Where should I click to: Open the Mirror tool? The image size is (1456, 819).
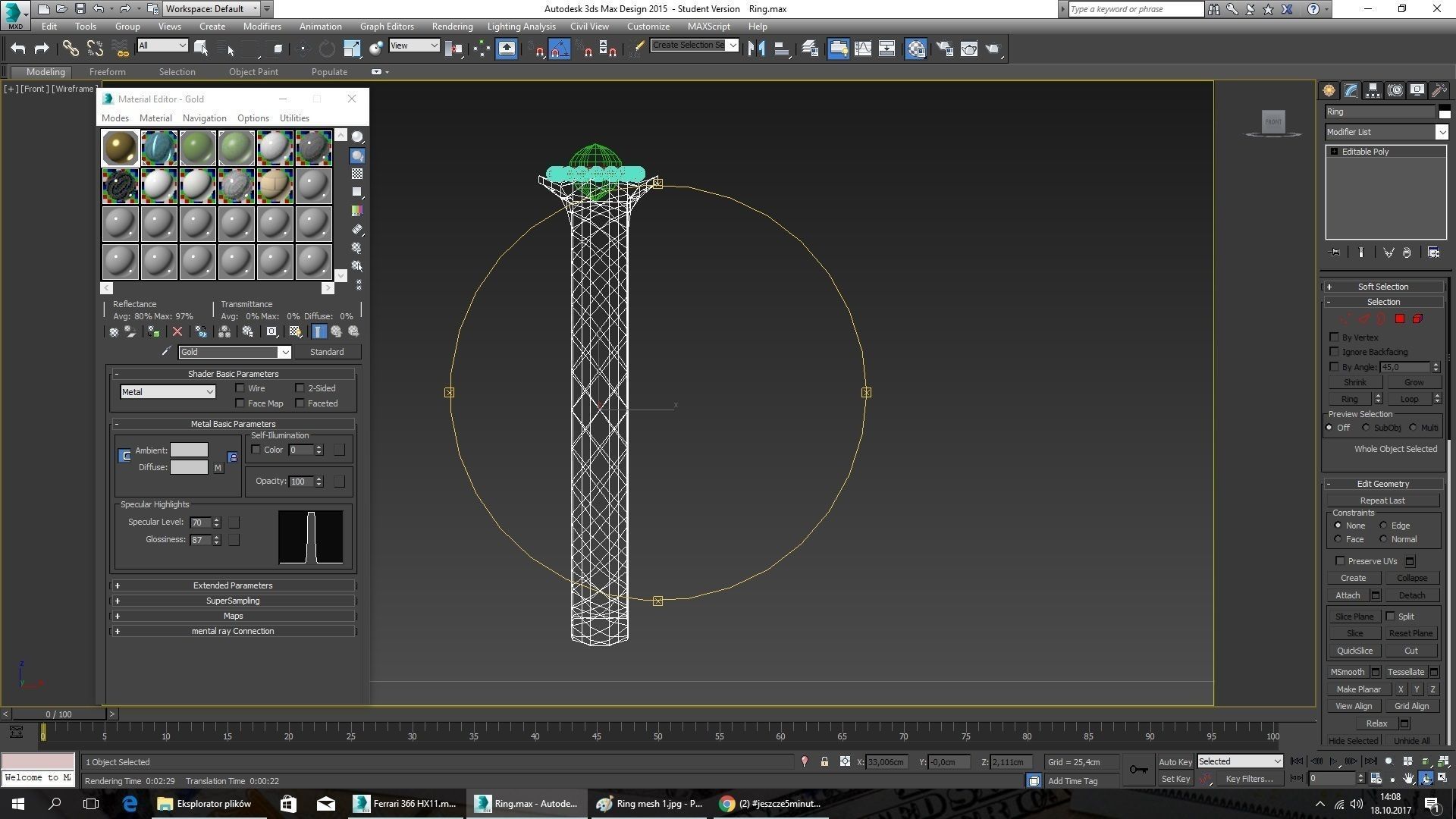tap(756, 49)
